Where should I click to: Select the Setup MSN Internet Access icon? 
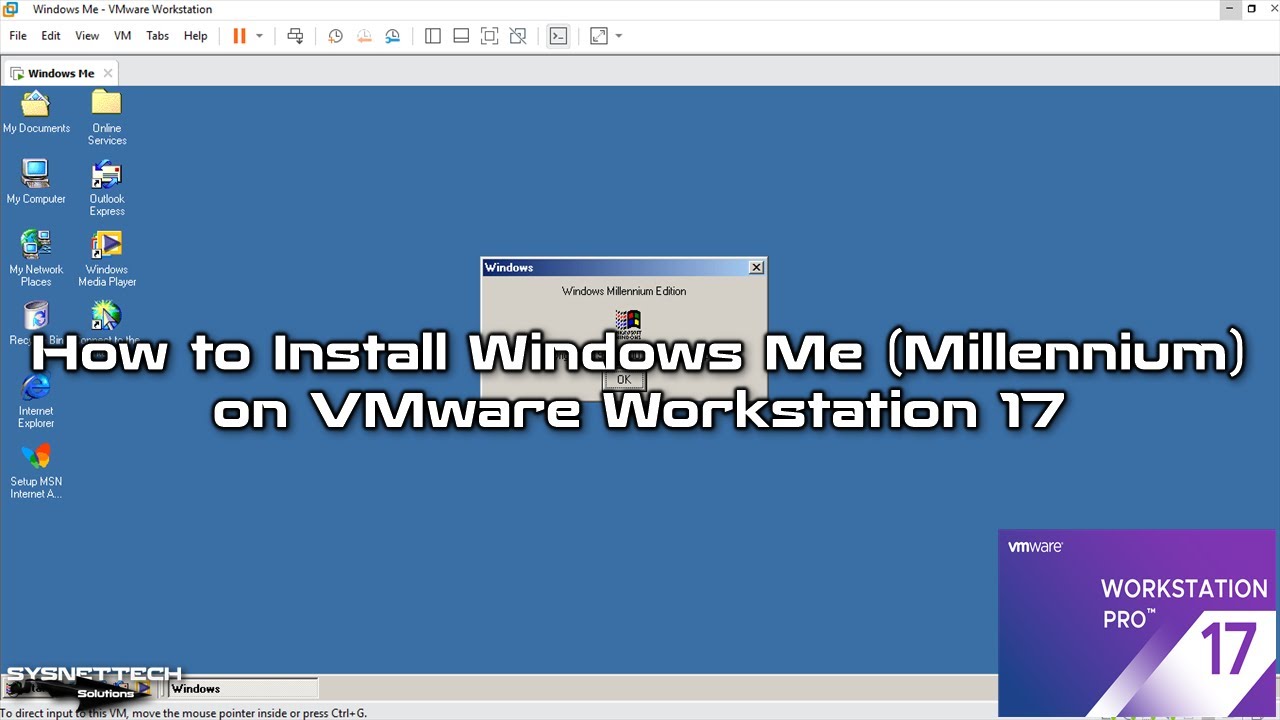36,471
